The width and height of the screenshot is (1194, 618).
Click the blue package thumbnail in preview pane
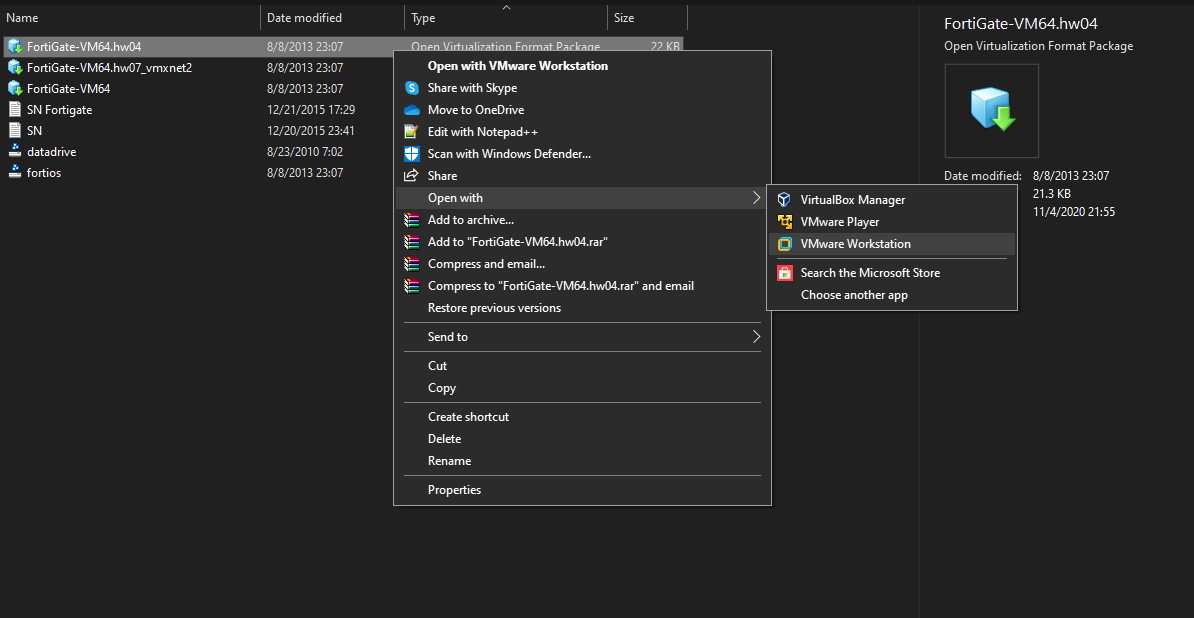click(x=991, y=110)
